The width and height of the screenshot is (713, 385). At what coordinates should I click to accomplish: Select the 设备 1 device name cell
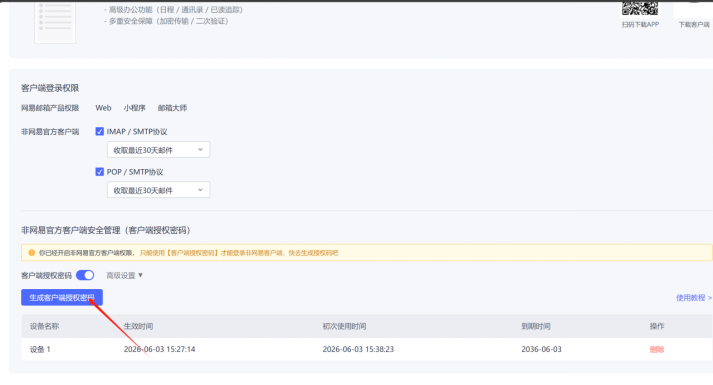40,349
